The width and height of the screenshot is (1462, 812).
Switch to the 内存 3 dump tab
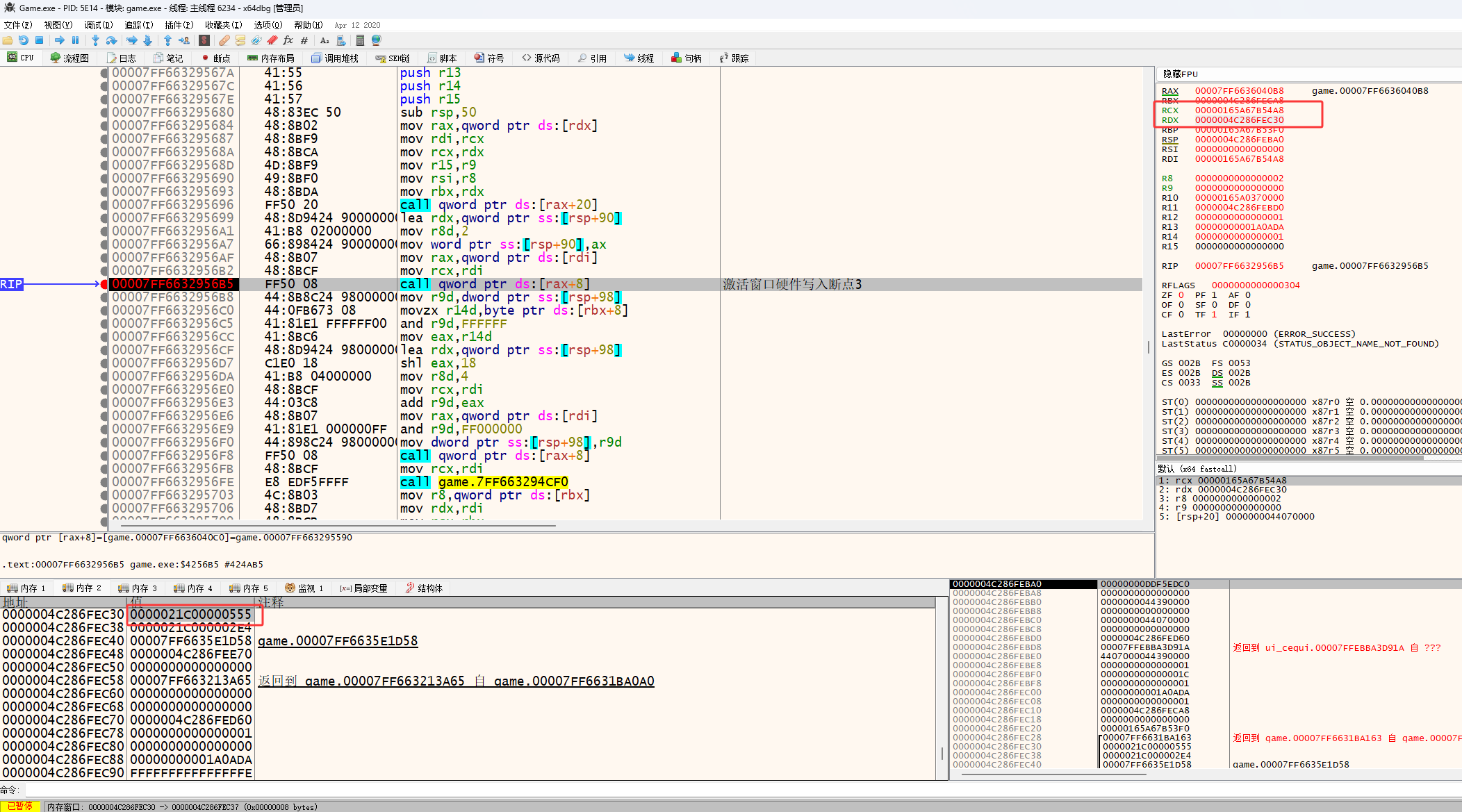coord(138,588)
